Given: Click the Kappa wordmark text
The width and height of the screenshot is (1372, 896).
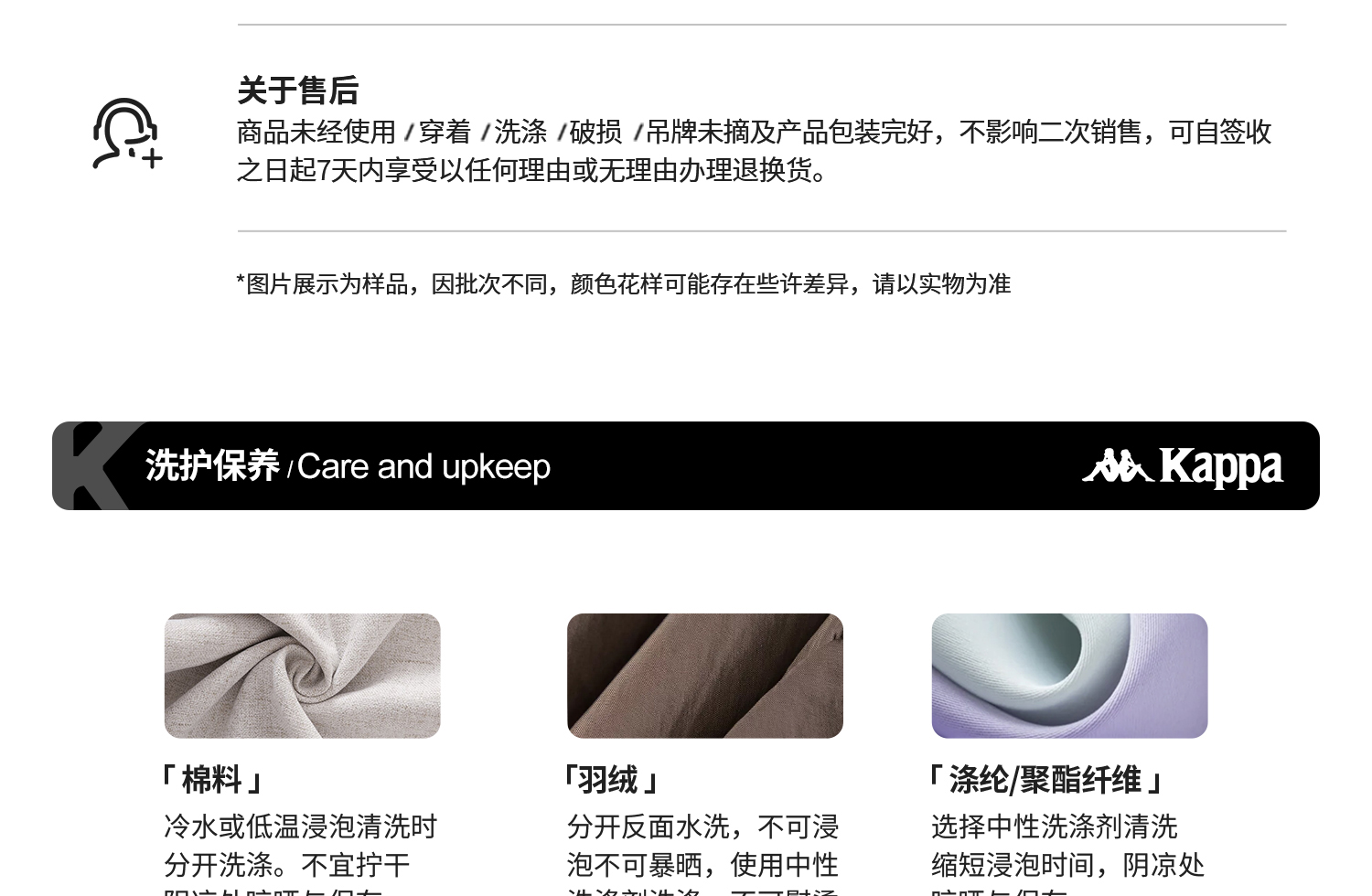Looking at the screenshot, I should pos(1221,467).
